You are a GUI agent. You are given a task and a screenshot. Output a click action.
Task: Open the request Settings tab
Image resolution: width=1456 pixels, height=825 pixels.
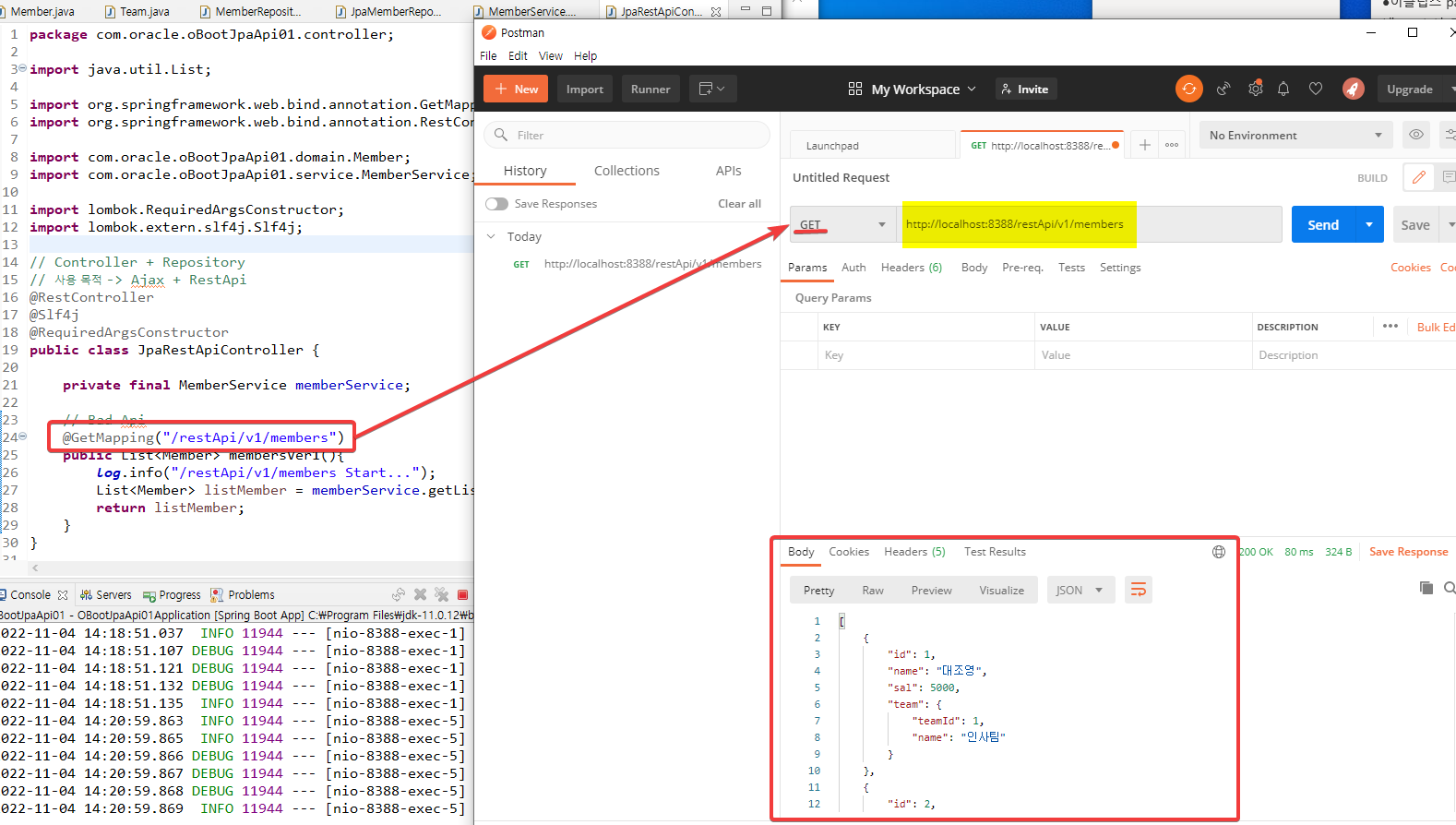point(1120,267)
